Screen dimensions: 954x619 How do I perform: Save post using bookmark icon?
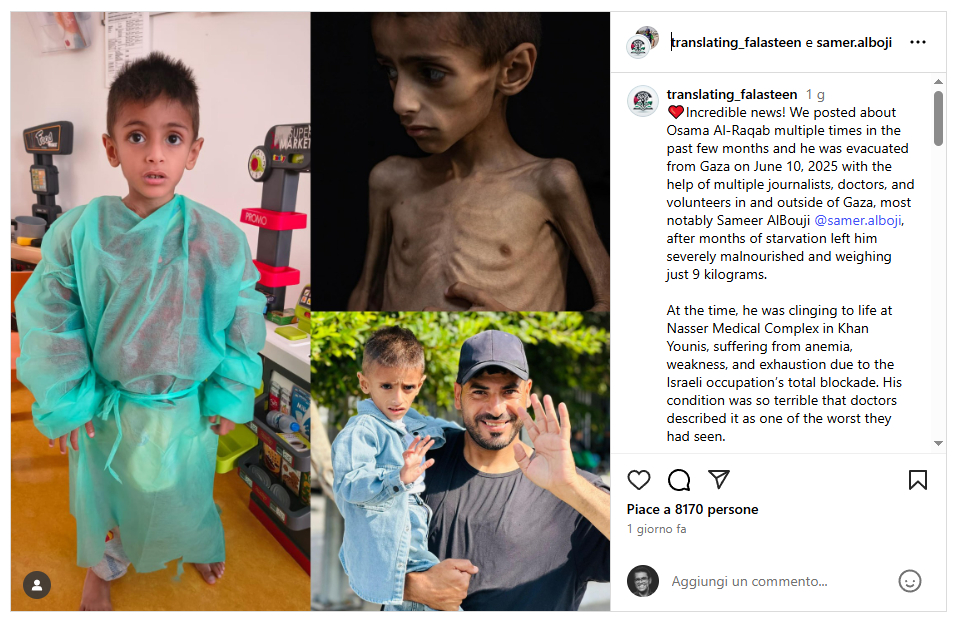point(917,480)
